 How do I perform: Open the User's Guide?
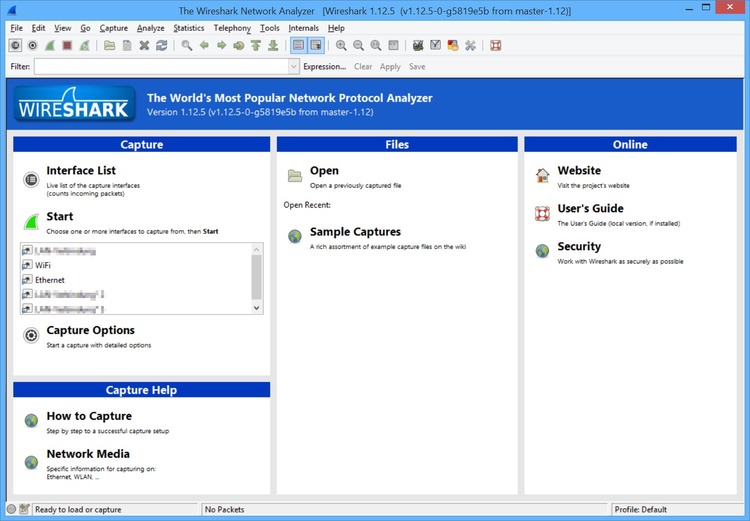(x=590, y=208)
